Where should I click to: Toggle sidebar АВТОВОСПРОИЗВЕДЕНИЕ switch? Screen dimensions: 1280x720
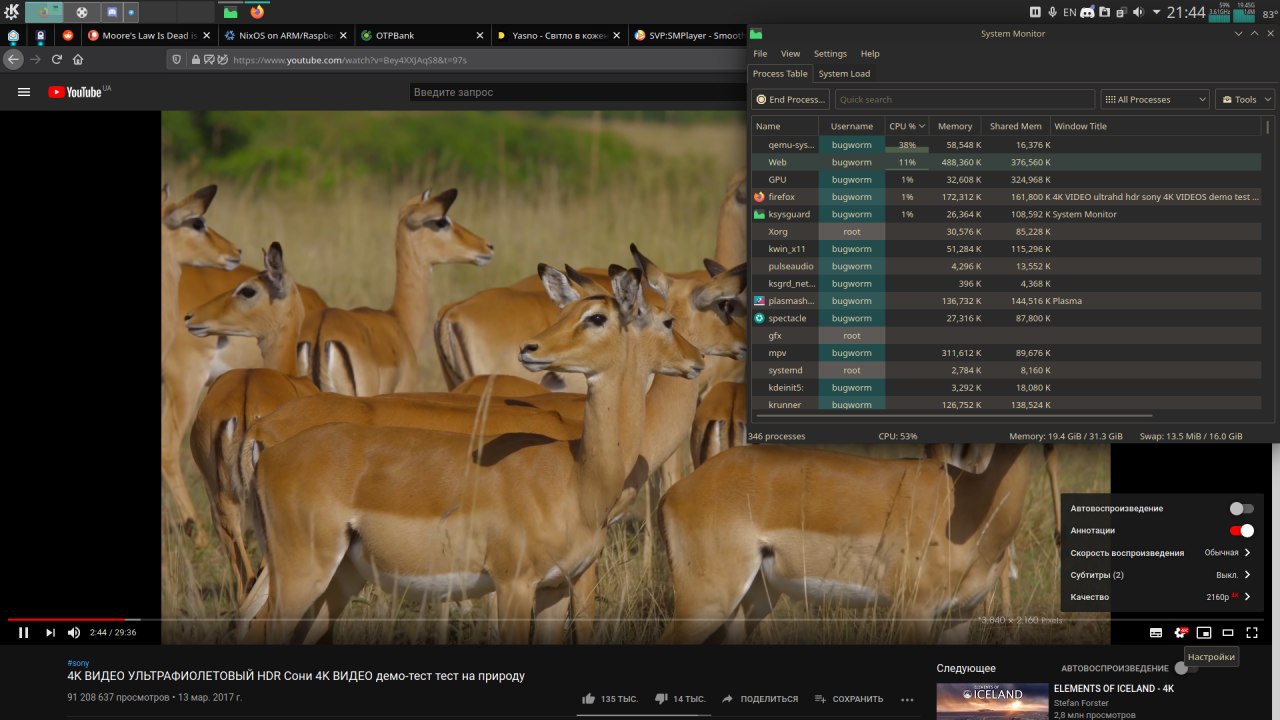(x=1186, y=668)
